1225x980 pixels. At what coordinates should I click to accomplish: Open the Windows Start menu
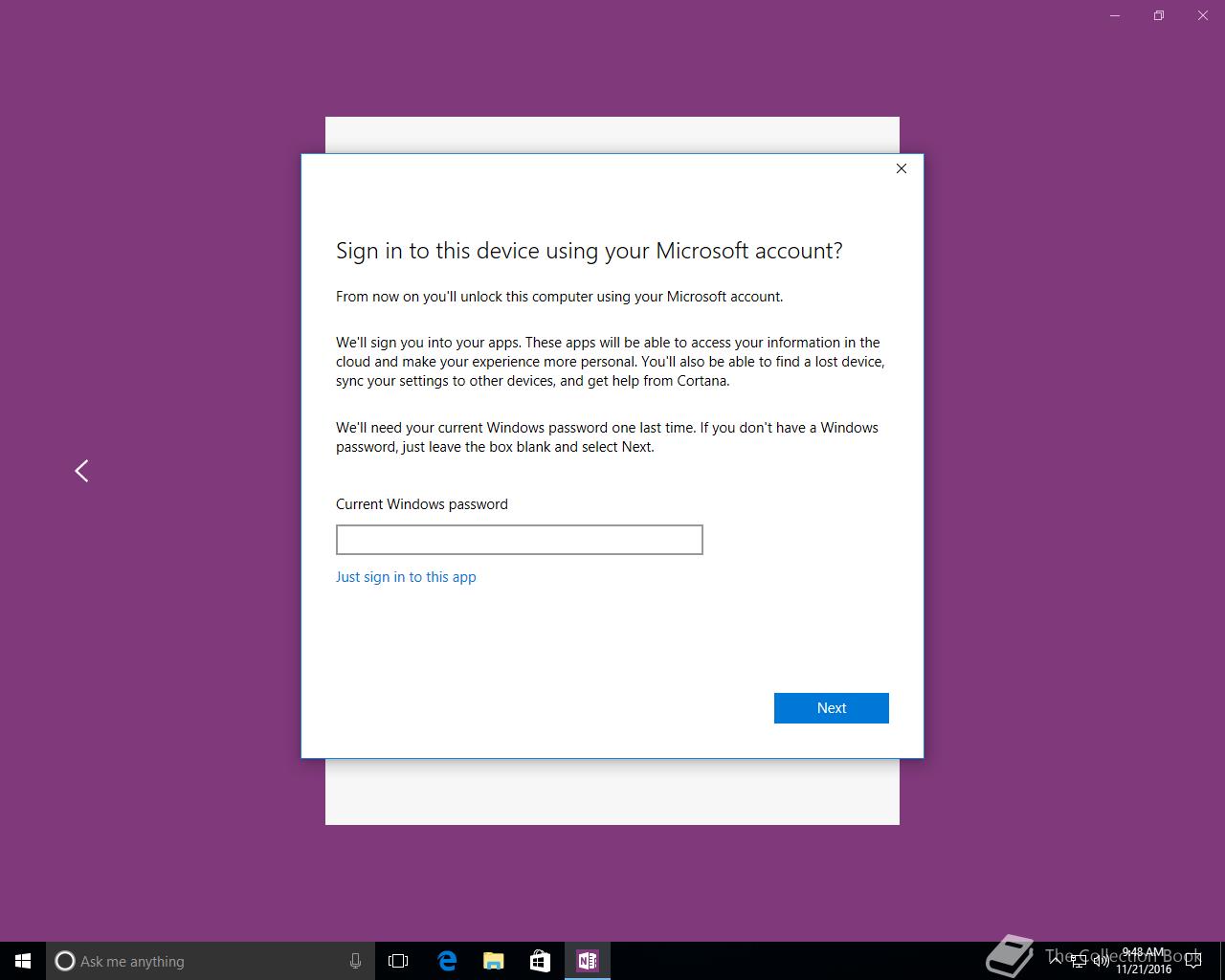23,961
